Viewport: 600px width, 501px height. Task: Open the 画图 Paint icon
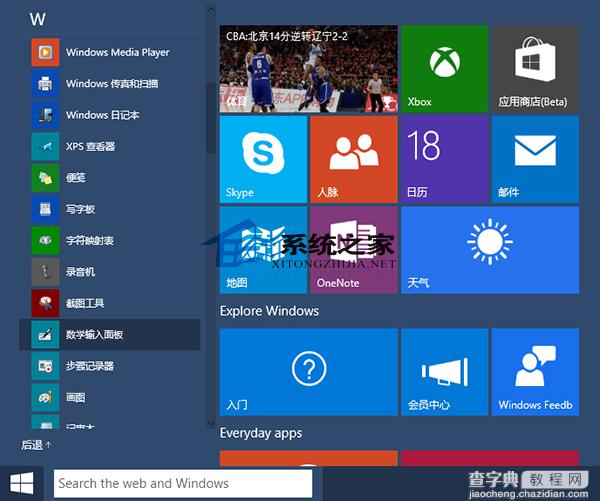click(x=45, y=397)
